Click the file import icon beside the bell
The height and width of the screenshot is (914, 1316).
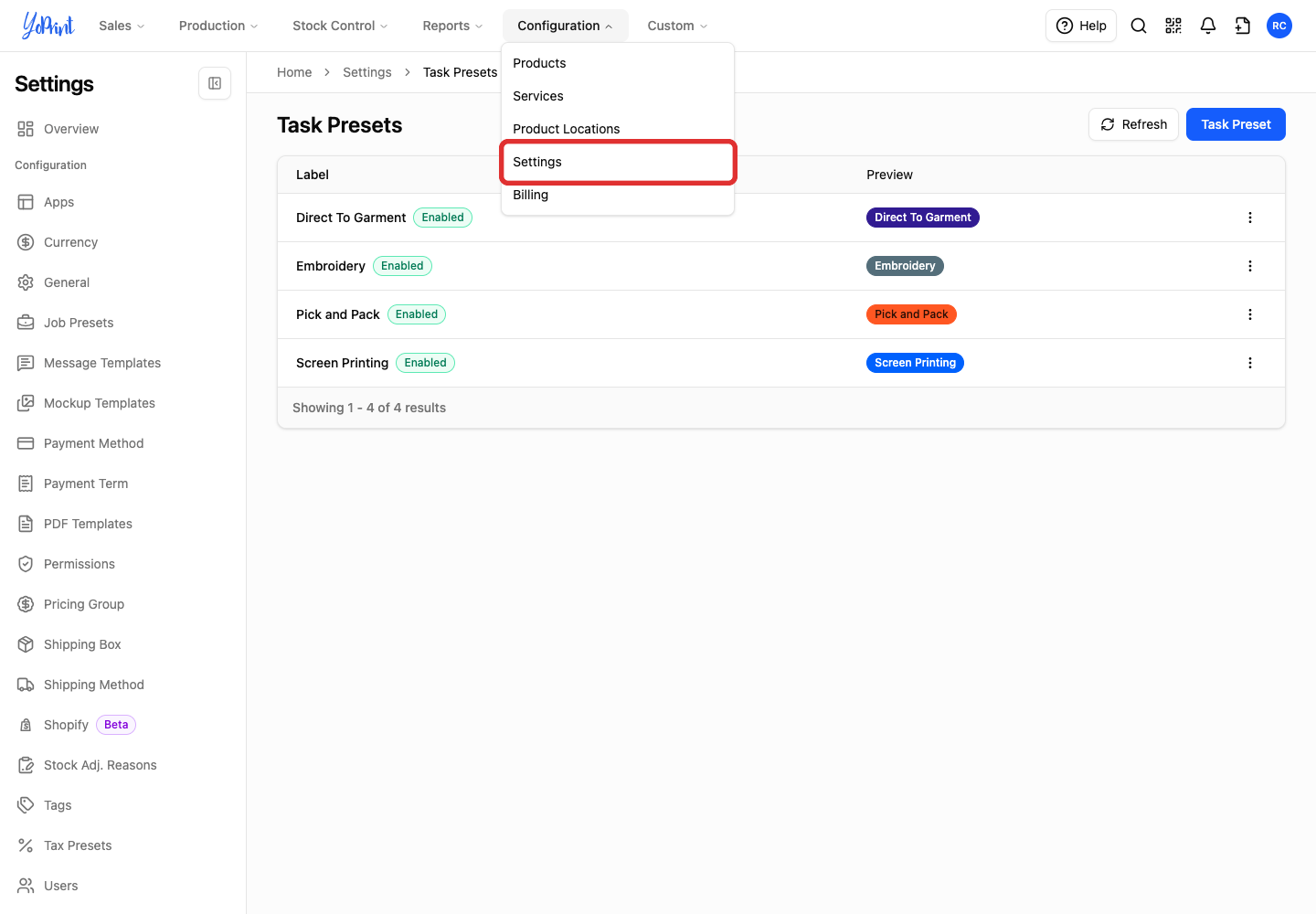click(x=1243, y=26)
